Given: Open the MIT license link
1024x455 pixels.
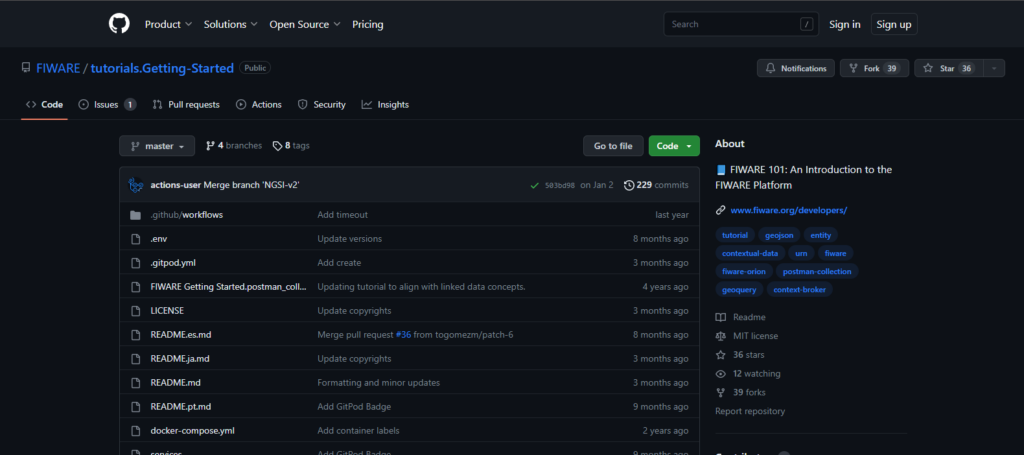Looking at the screenshot, I should [746, 336].
